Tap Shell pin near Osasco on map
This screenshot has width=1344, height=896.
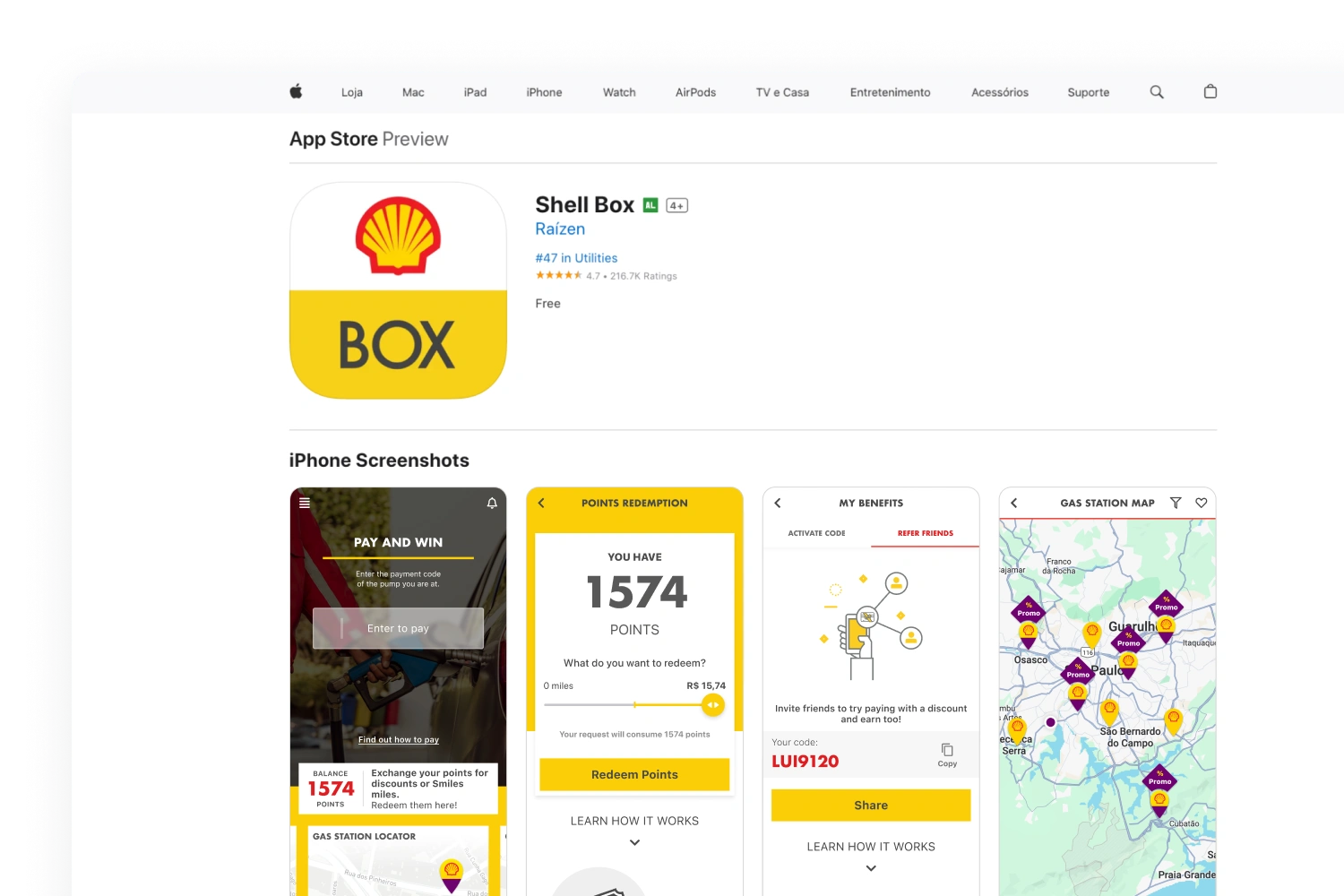click(1029, 634)
